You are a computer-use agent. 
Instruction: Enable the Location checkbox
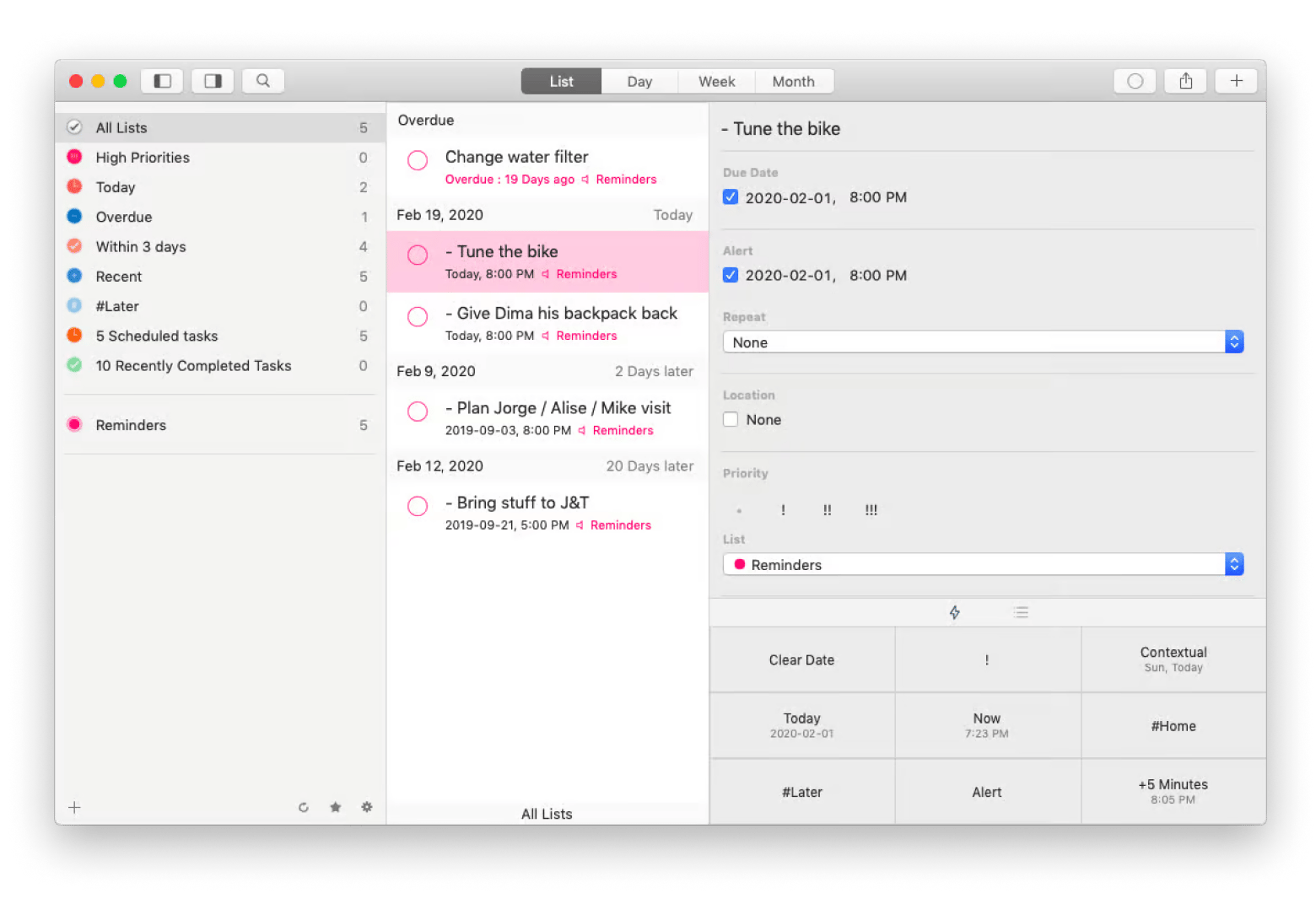[x=731, y=420]
